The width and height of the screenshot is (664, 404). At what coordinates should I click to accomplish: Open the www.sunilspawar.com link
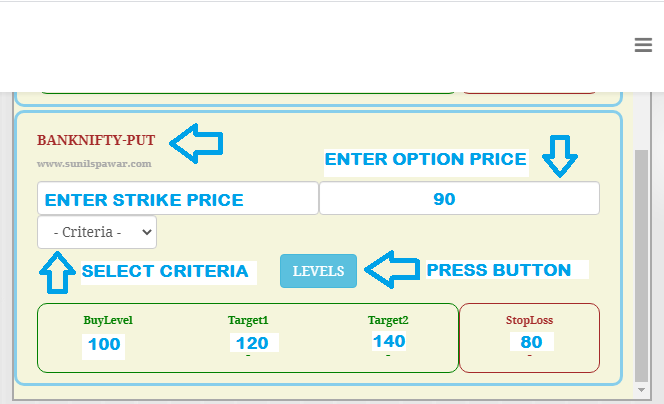click(94, 163)
